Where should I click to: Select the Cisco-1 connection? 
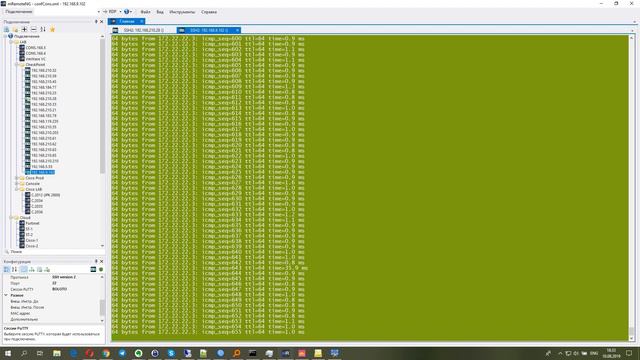pyautogui.click(x=31, y=240)
